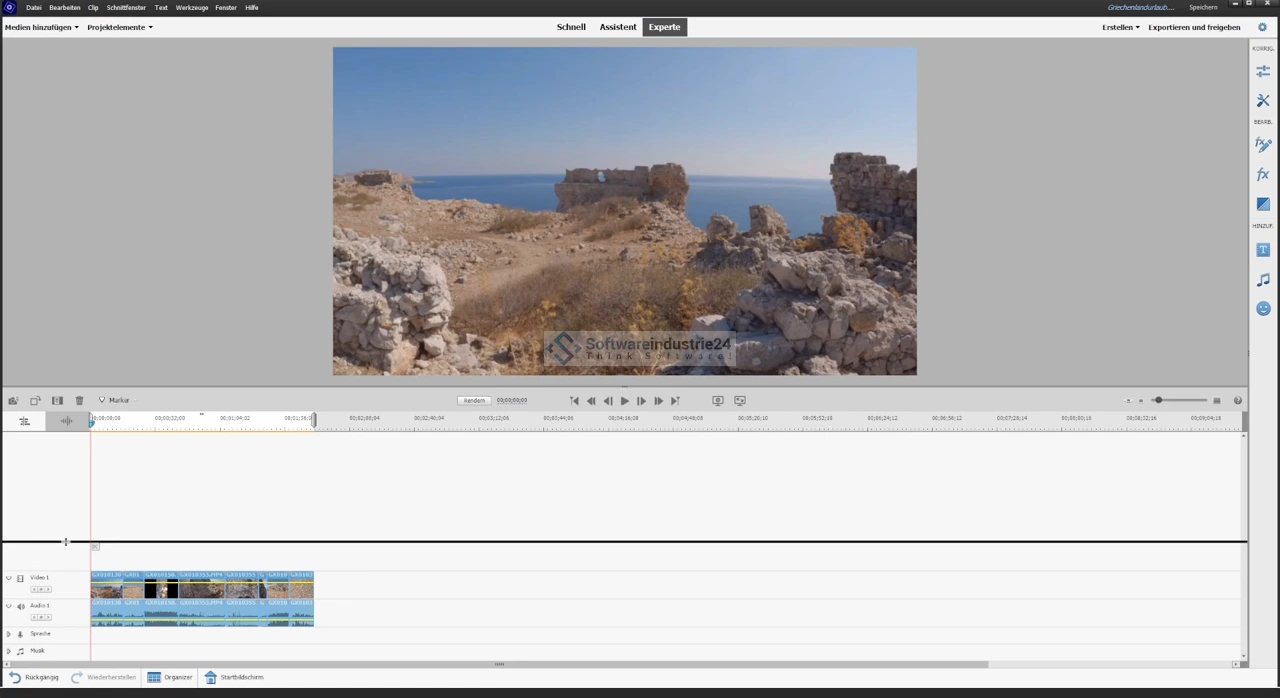The width and height of the screenshot is (1280, 698).
Task: Open the Tools wrench icon panel
Action: coord(1263,101)
